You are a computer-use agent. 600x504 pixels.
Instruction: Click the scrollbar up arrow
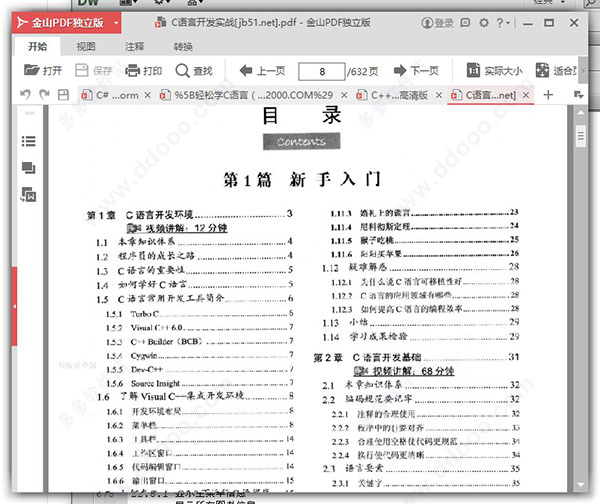581,113
